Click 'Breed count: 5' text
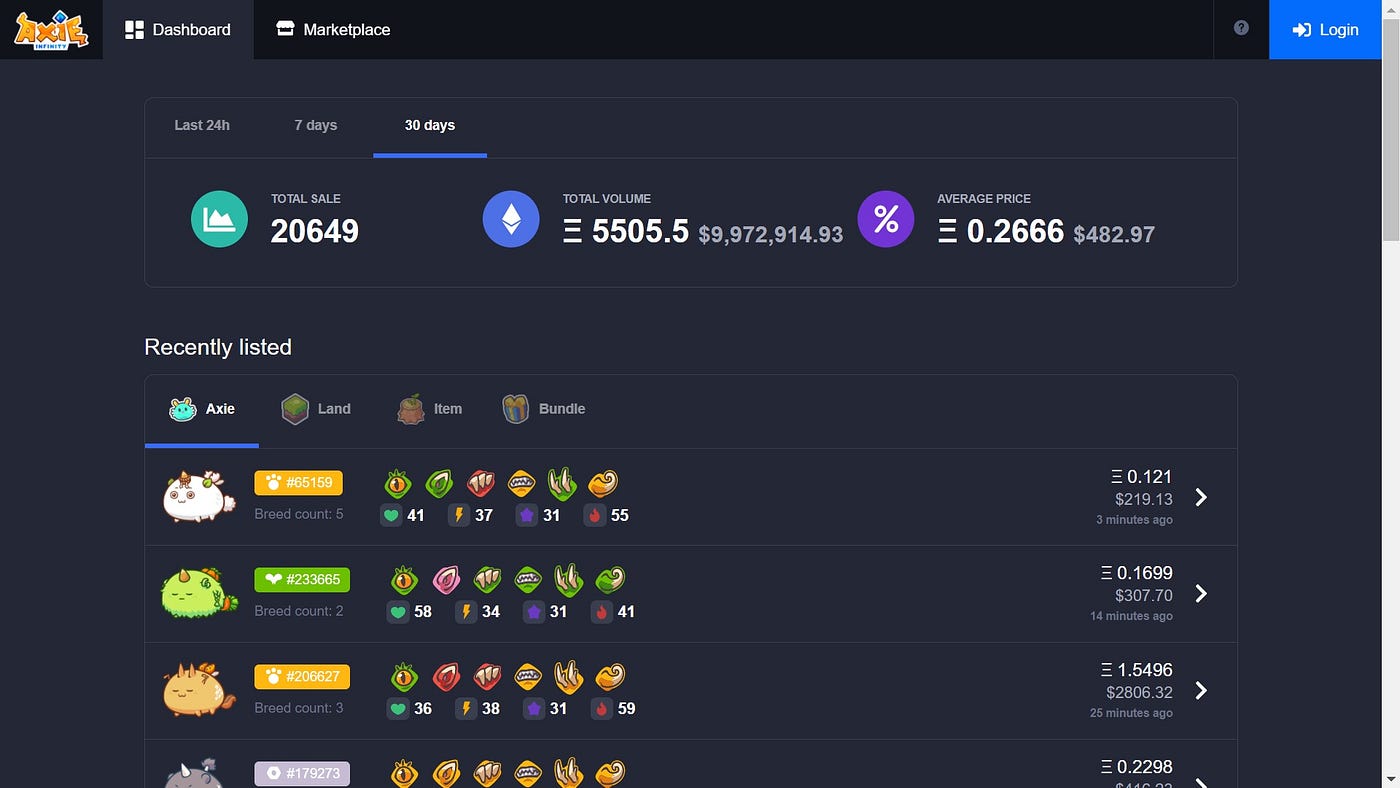This screenshot has width=1400, height=788. (299, 514)
